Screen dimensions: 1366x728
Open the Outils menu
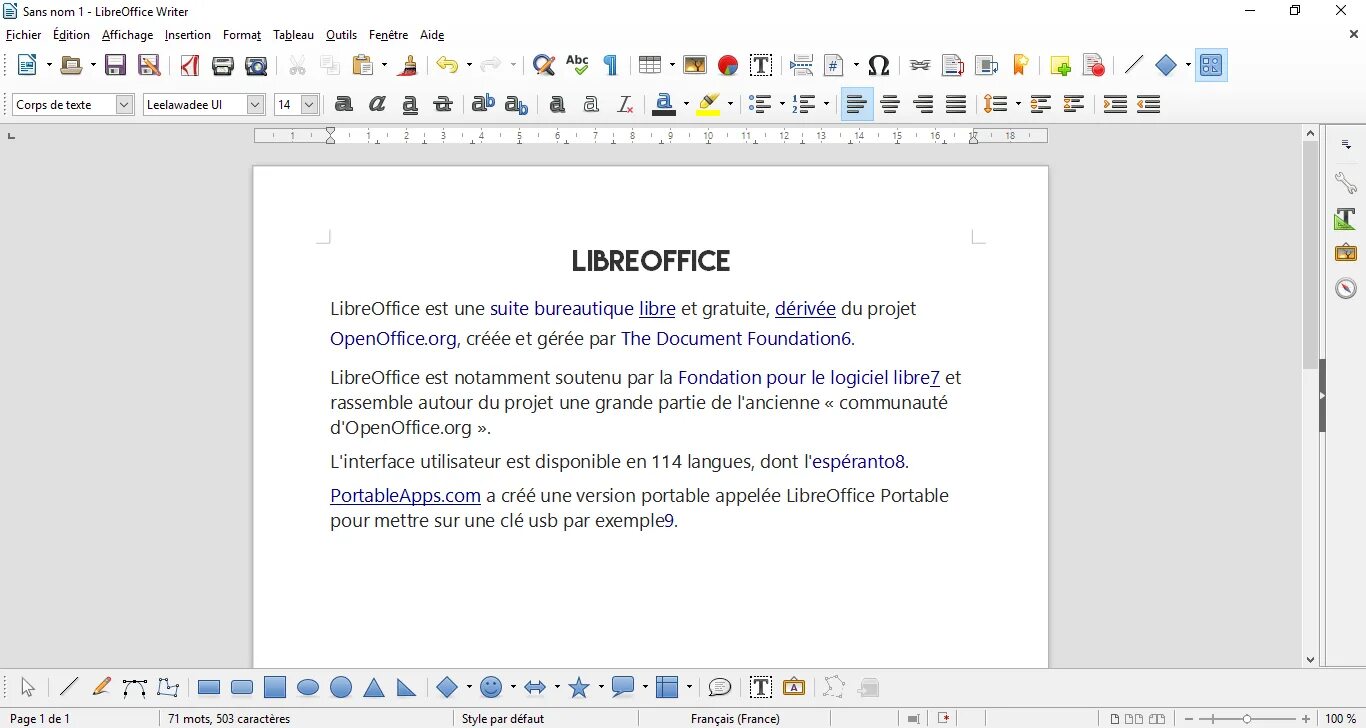click(341, 35)
